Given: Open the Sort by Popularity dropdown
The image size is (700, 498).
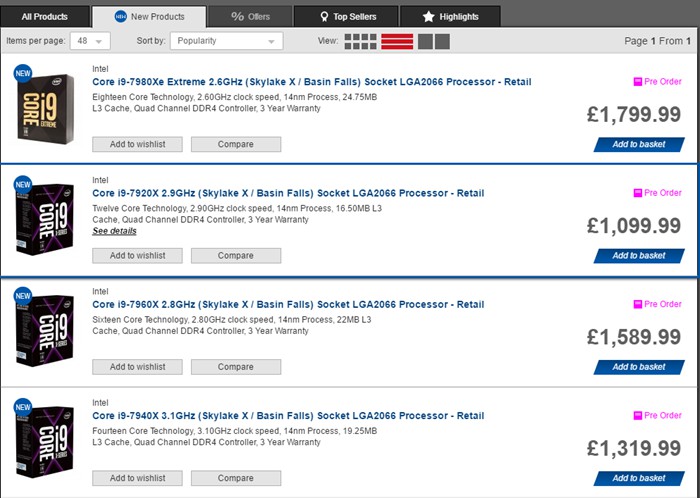Looking at the screenshot, I should click(x=226, y=41).
